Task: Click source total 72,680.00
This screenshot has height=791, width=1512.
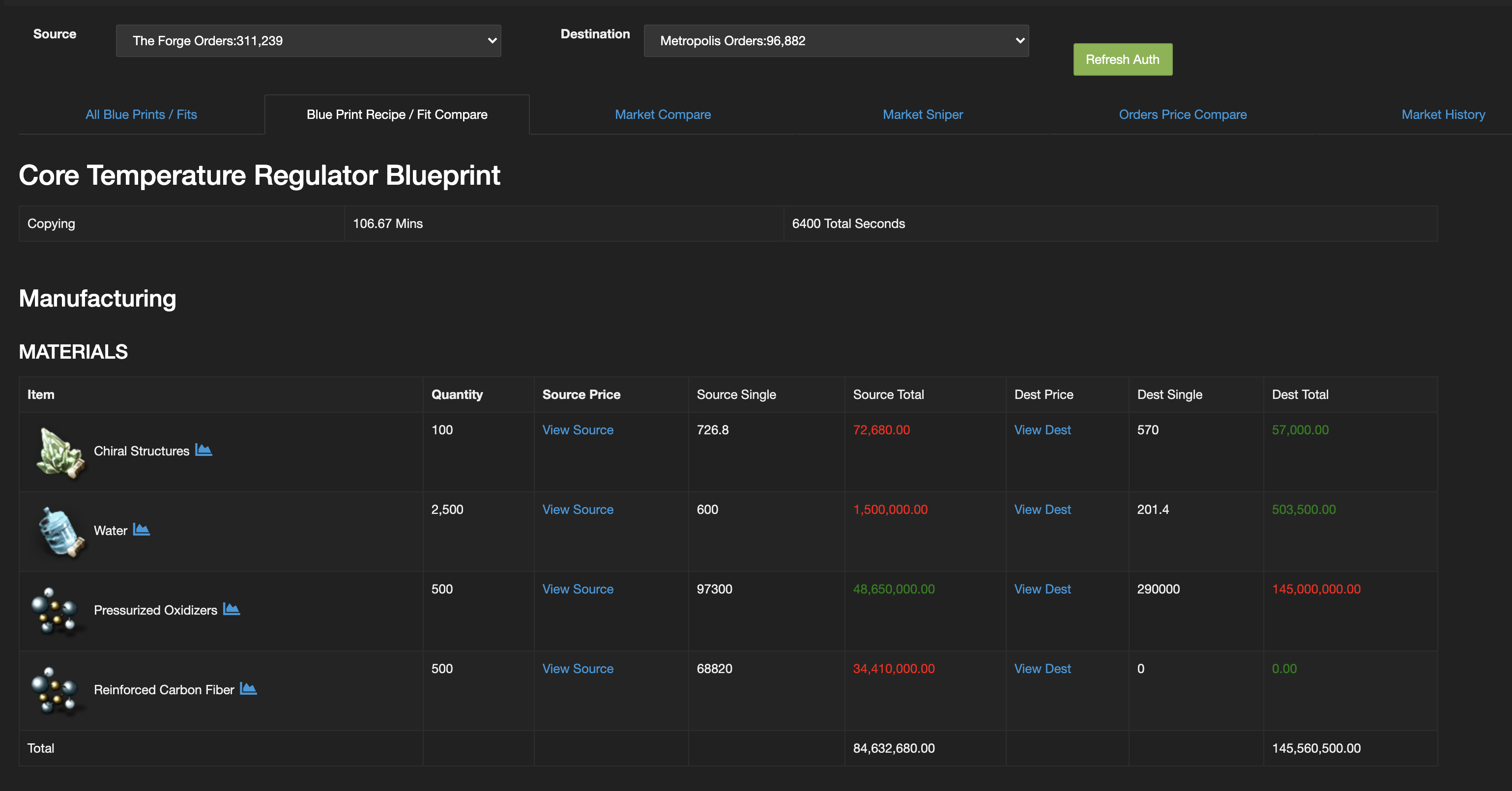Action: click(881, 430)
